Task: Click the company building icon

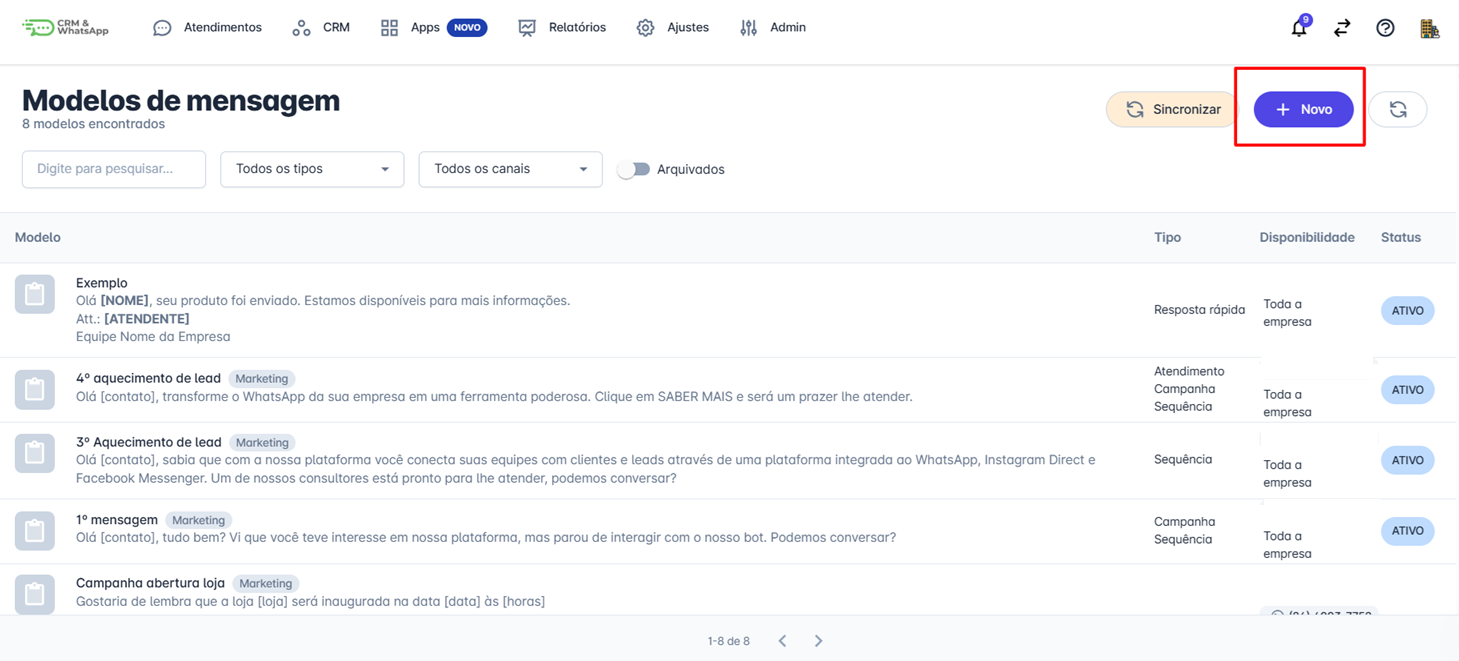Action: point(1429,28)
